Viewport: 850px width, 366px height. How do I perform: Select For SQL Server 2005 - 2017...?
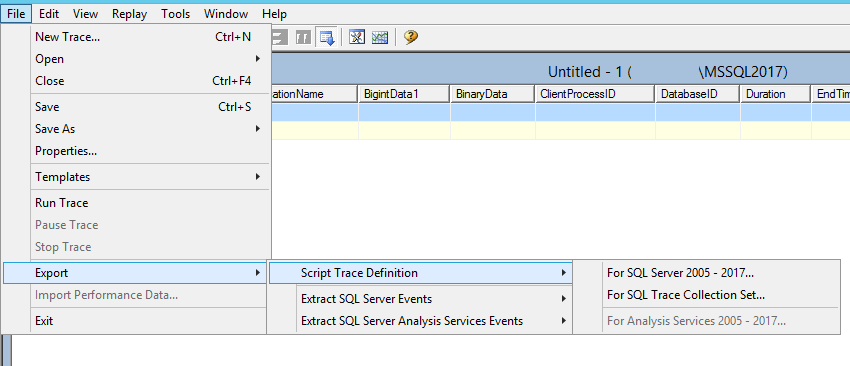pos(706,273)
